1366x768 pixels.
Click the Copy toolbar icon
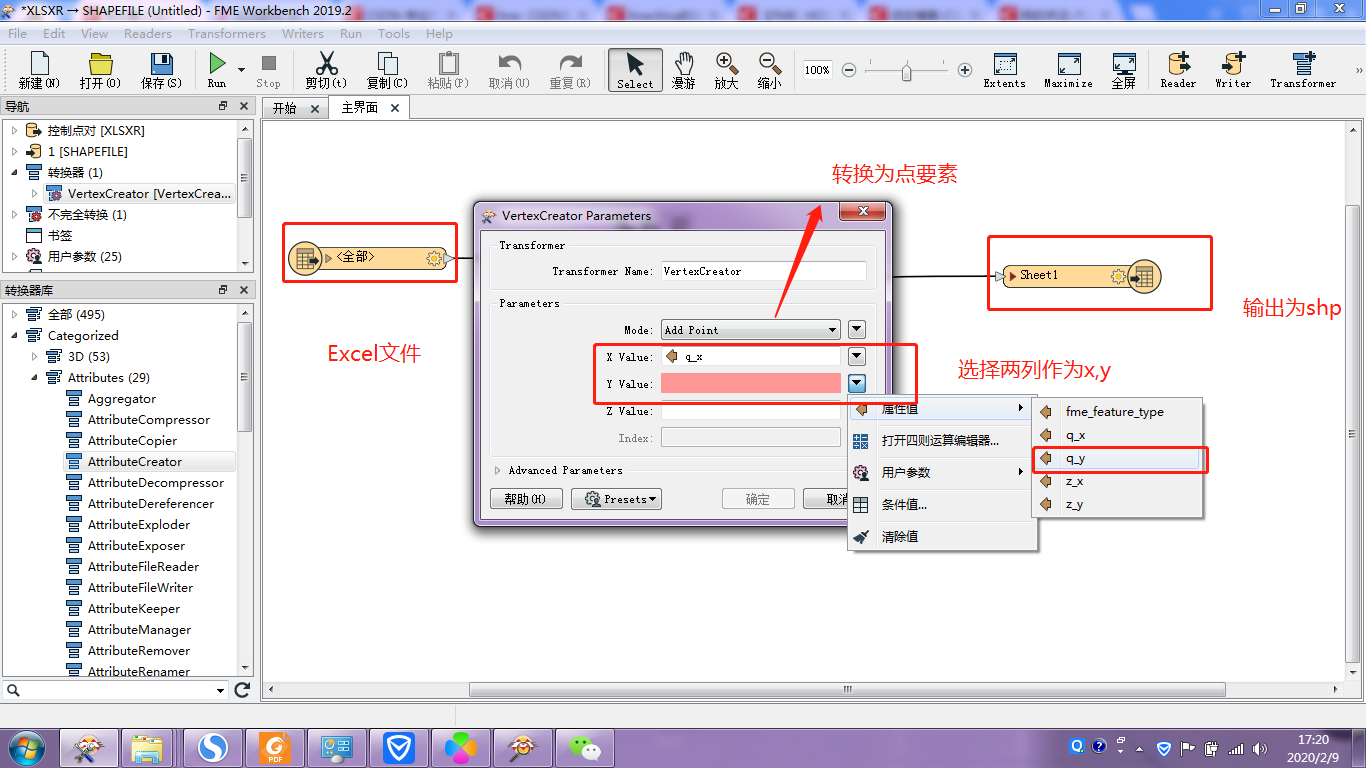tap(387, 64)
